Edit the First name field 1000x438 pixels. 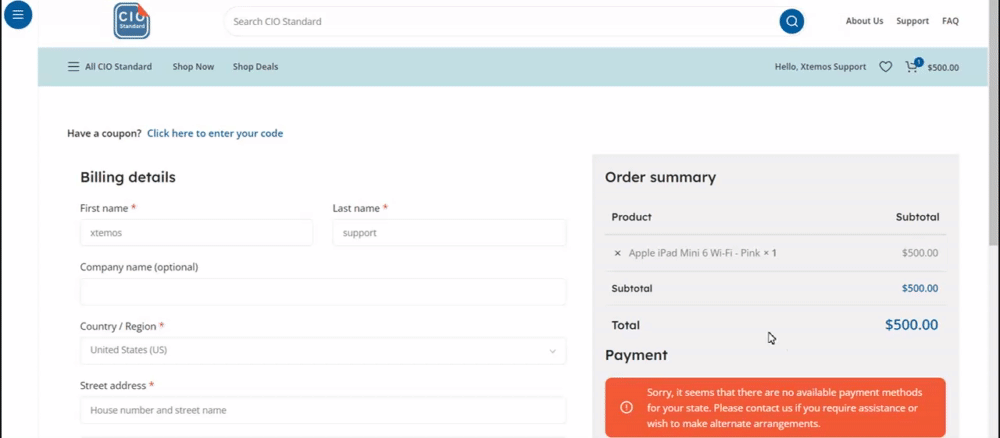tap(196, 233)
